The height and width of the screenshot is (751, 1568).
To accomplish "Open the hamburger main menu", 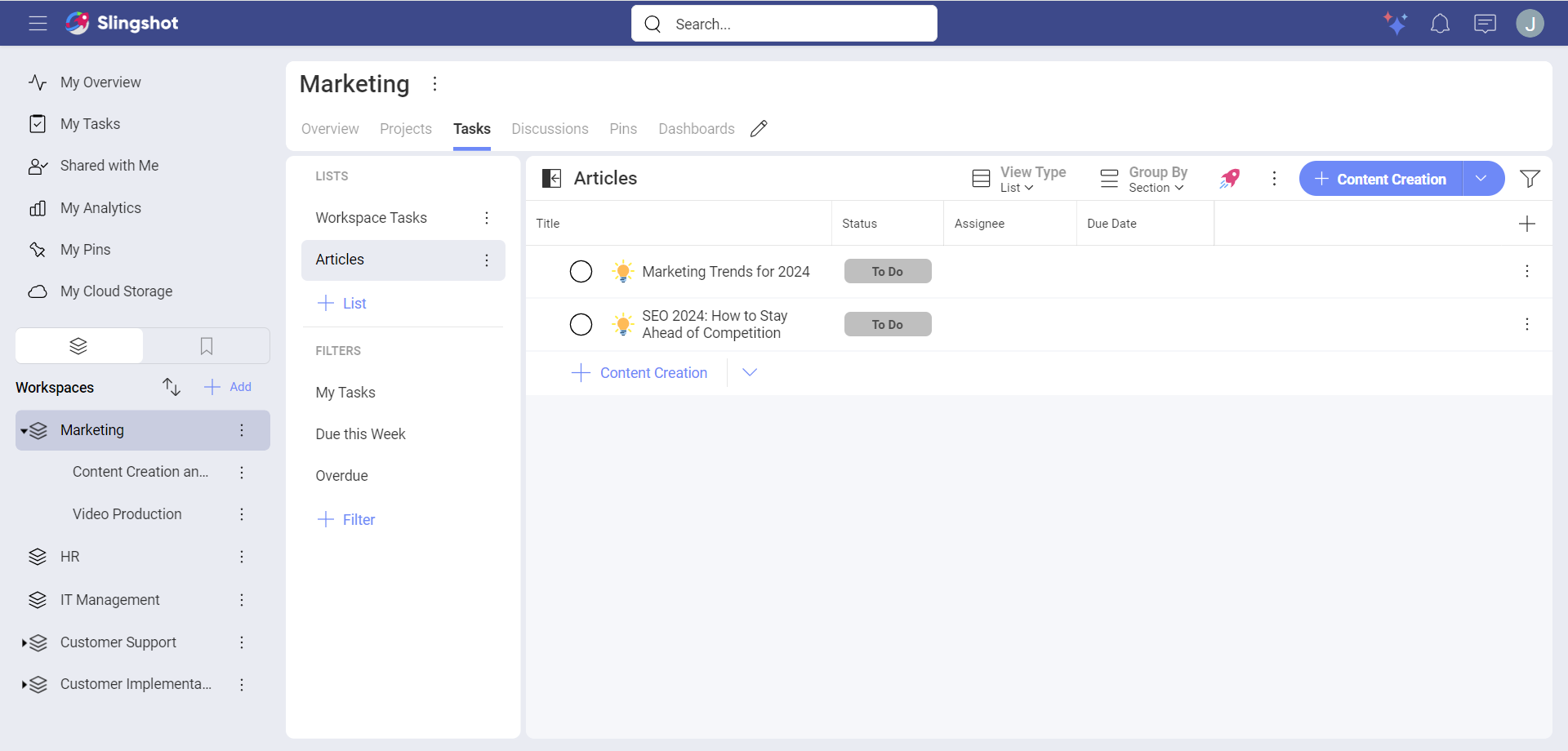I will click(38, 24).
